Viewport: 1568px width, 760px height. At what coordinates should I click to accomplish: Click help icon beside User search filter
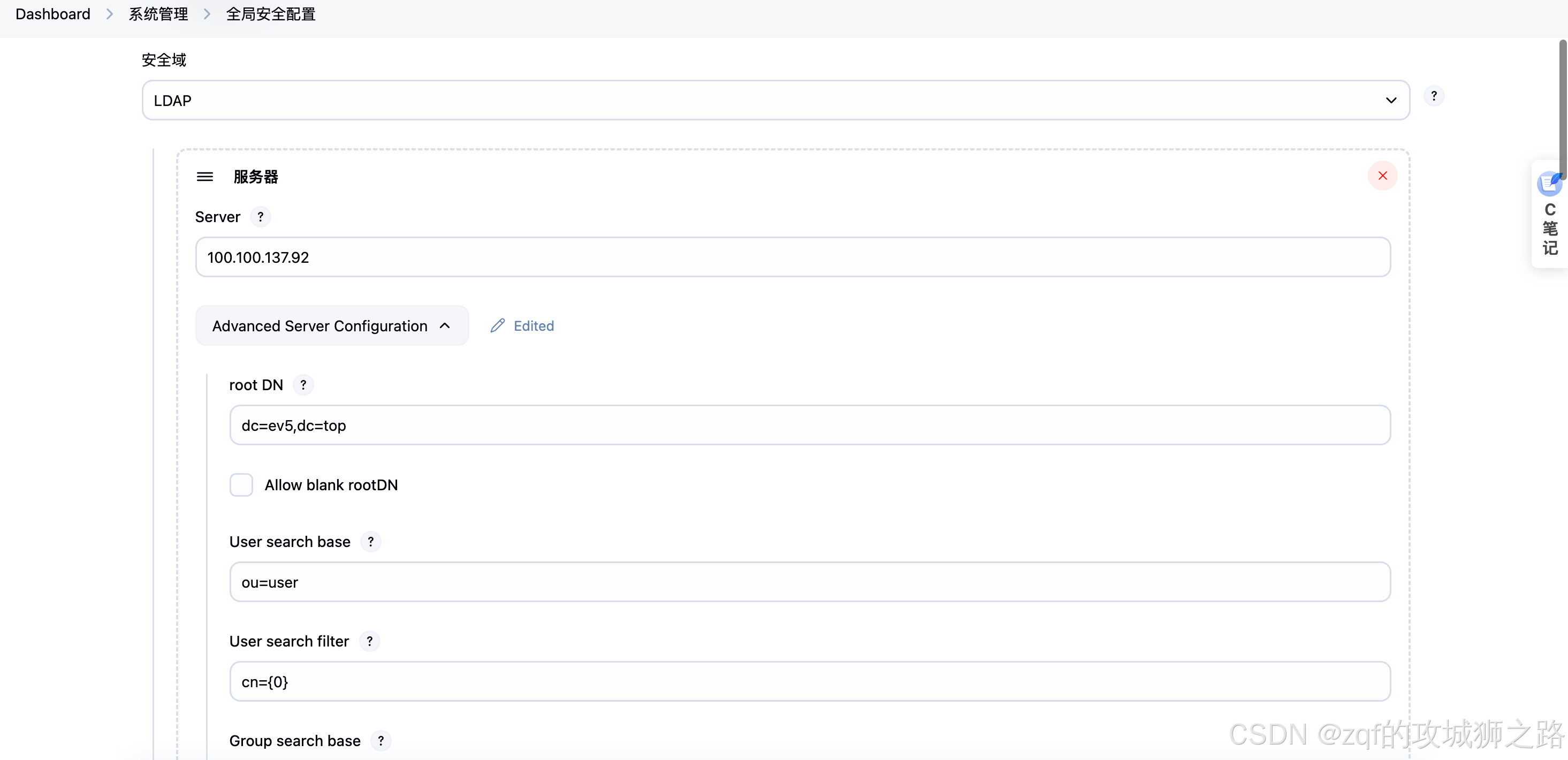coord(369,641)
